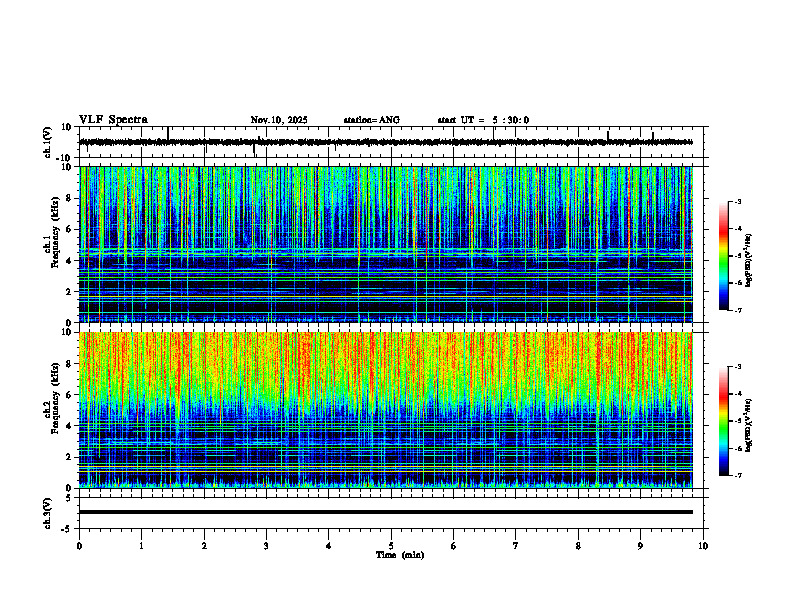Click the 'ch.1(V)' waveform axis label
The height and width of the screenshot is (612, 792).
48,142
